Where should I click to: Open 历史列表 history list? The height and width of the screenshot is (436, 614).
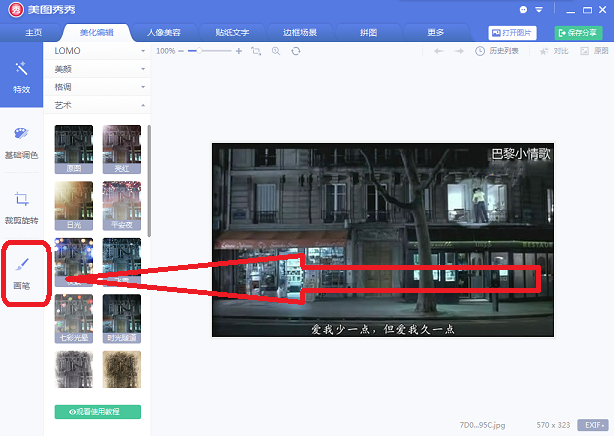[497, 51]
